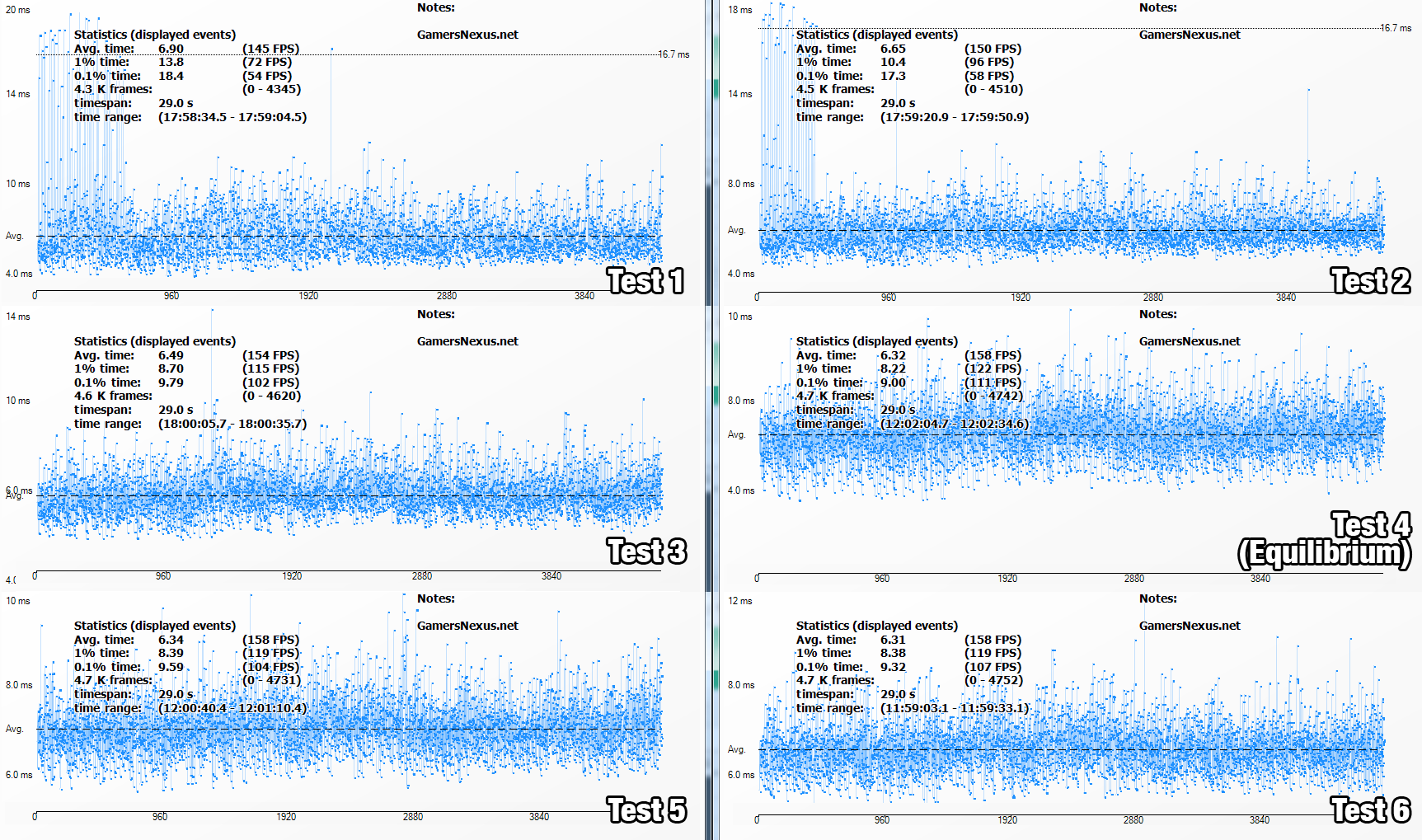This screenshot has height=840, width=1422.
Task: Click the Test 6 chart label
Action: pyautogui.click(x=1370, y=810)
